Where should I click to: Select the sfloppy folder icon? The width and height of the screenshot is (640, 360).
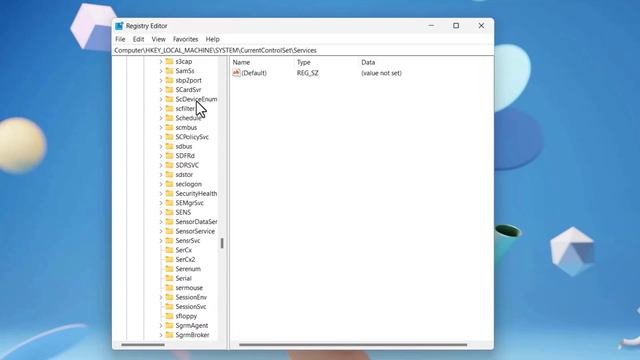tap(169, 316)
